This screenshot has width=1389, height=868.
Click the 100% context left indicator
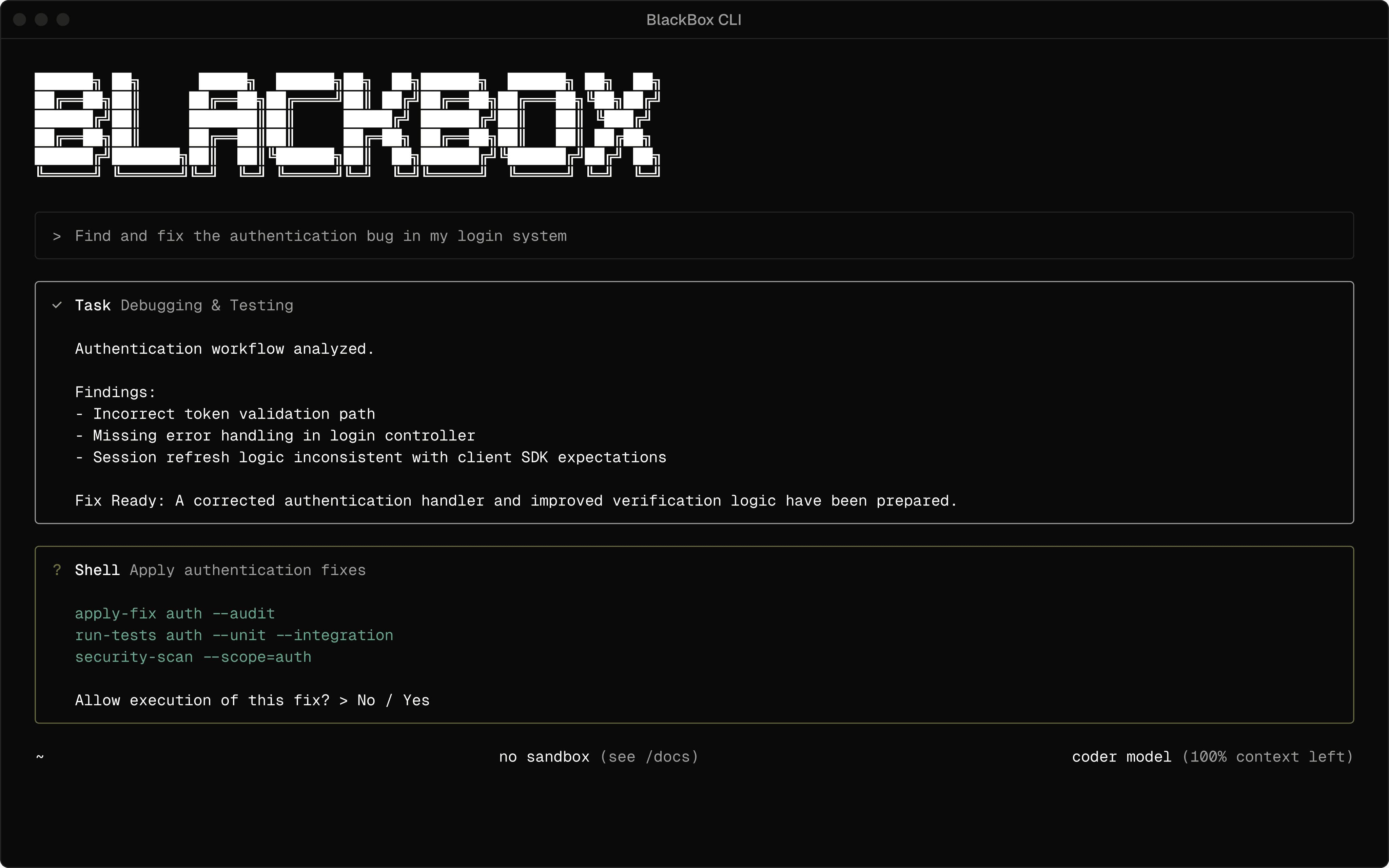pyautogui.click(x=1267, y=757)
